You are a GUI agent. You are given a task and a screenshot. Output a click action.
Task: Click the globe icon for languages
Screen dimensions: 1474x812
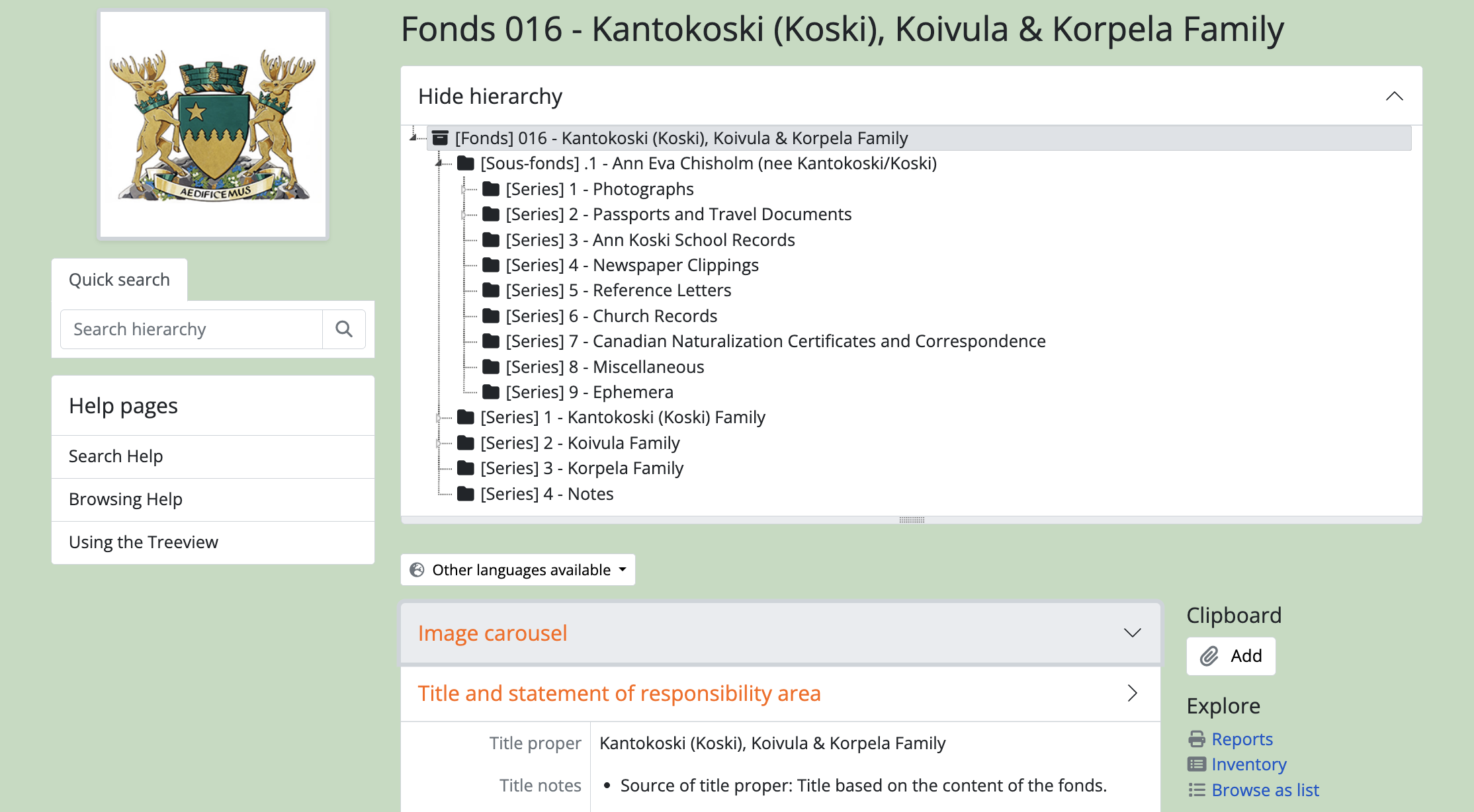417,570
